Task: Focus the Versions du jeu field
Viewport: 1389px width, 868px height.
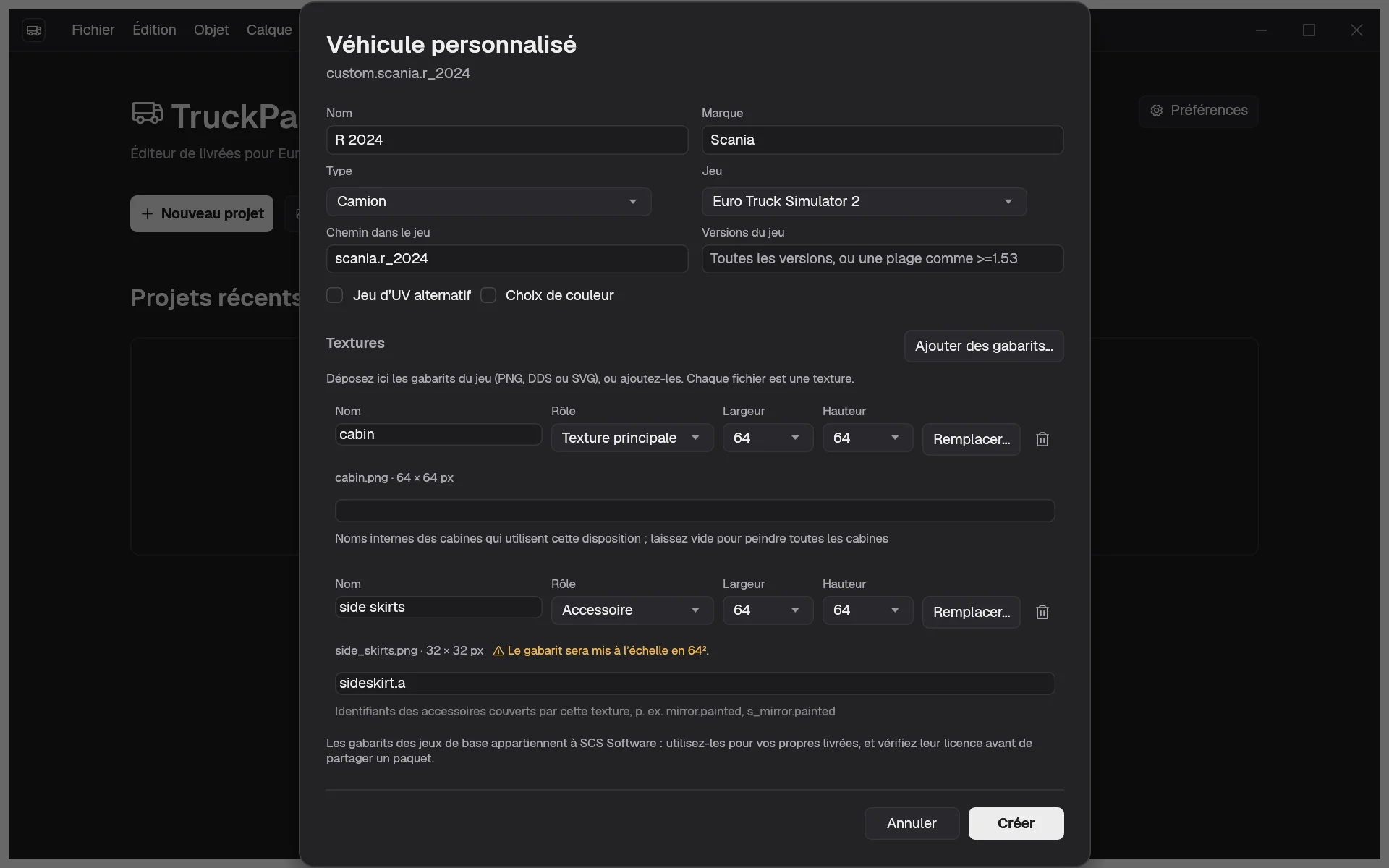Action: (x=882, y=259)
